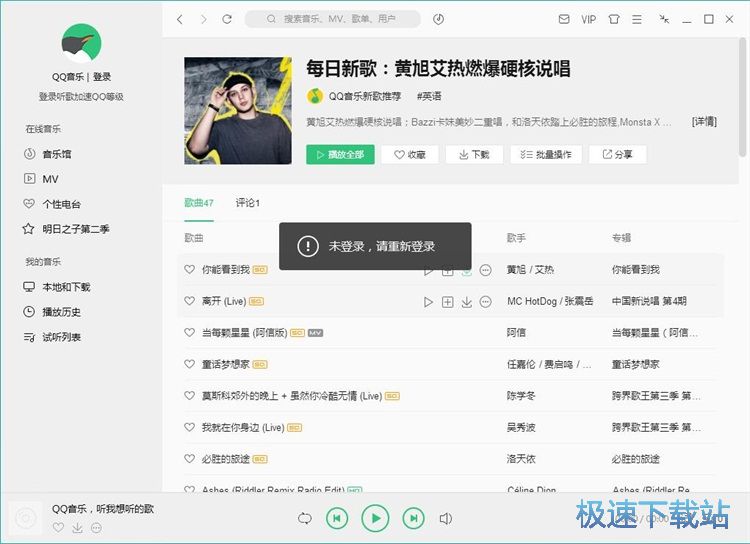Like the song 离开 (Live)

[189, 301]
